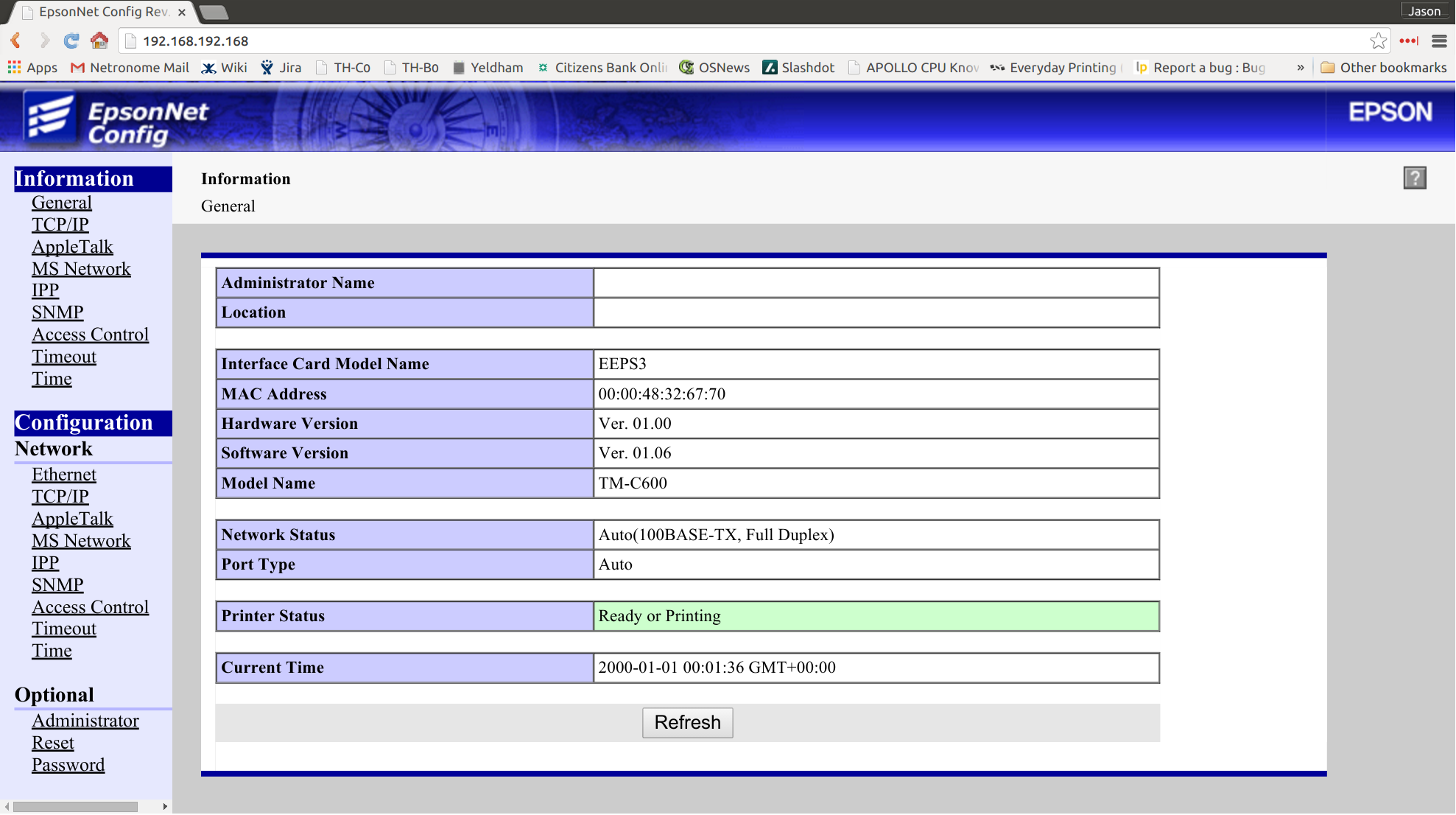Open TCP/IP under Information
This screenshot has height=815, width=1456.
point(60,224)
